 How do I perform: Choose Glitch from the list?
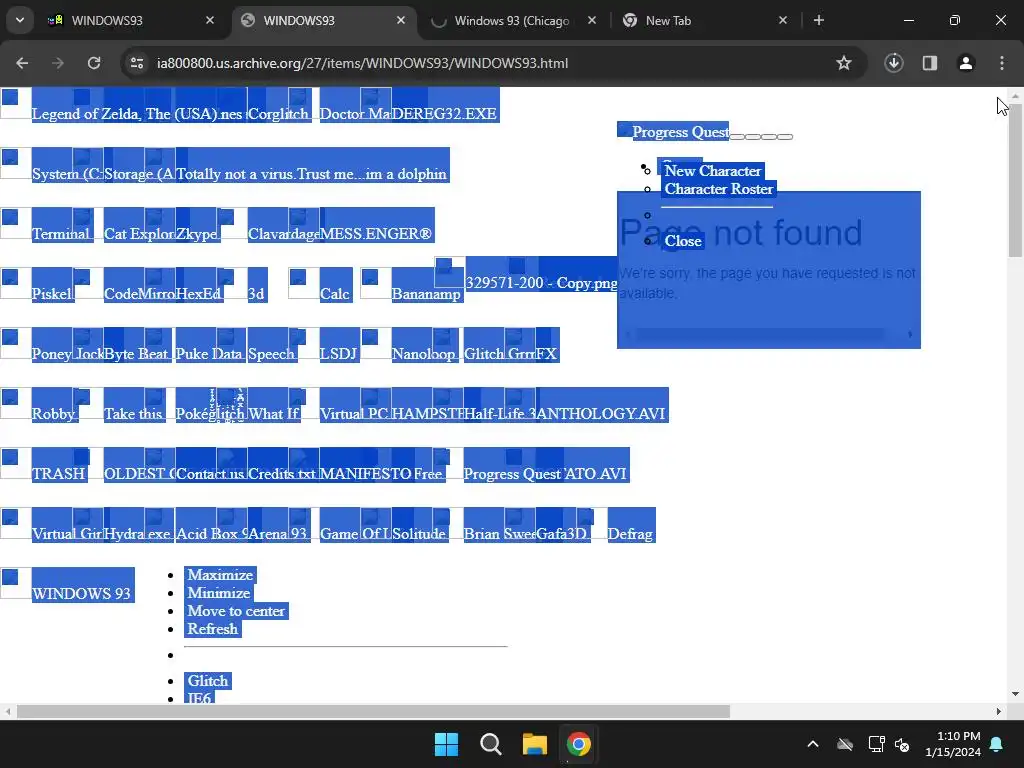(208, 680)
